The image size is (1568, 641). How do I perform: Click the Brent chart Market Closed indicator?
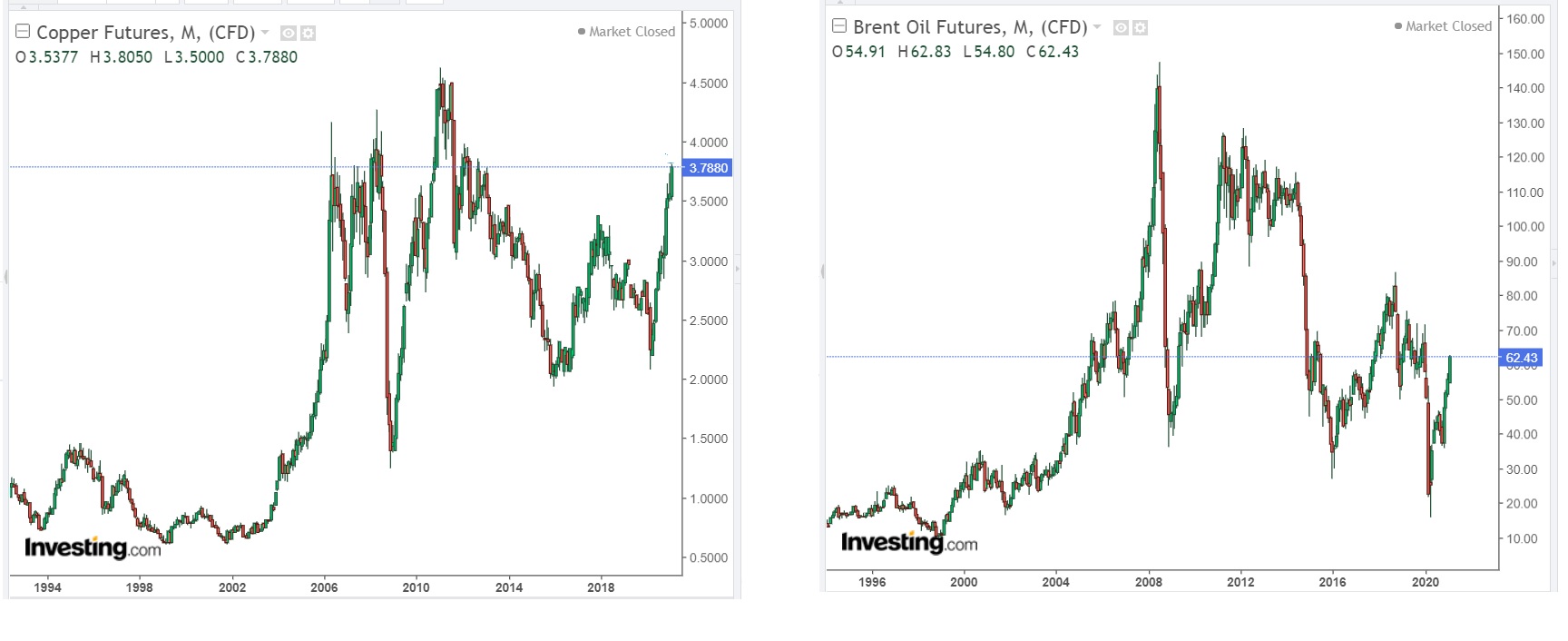coord(1443,26)
